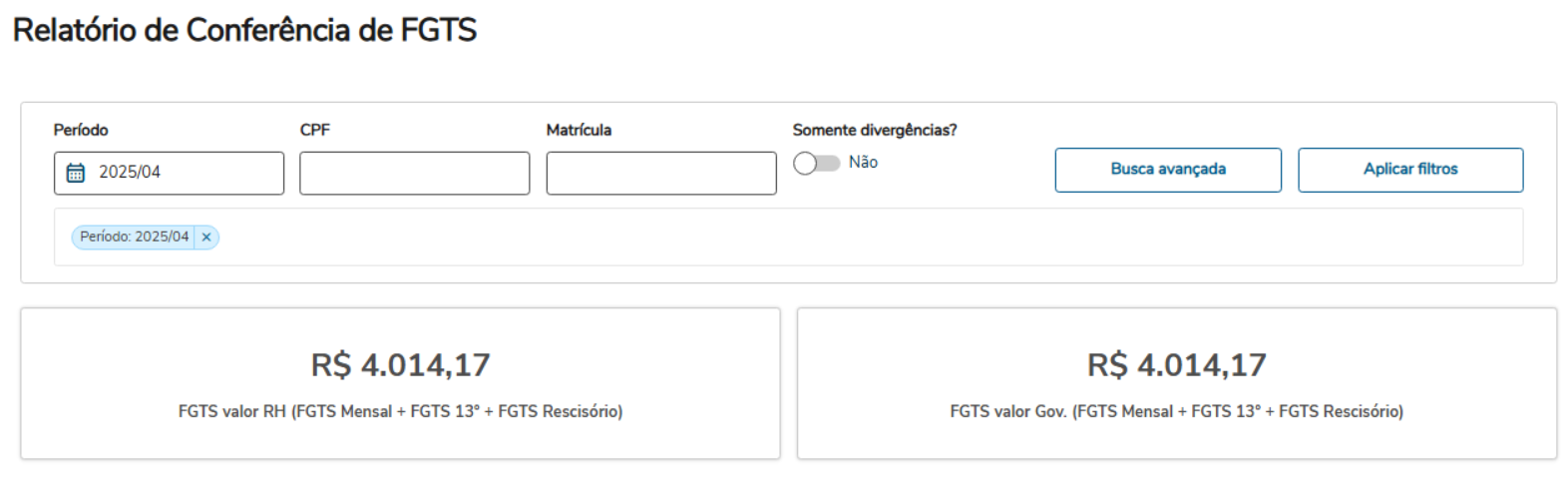This screenshot has width=1568, height=486.
Task: Focus the CPF input field
Action: pyautogui.click(x=414, y=174)
